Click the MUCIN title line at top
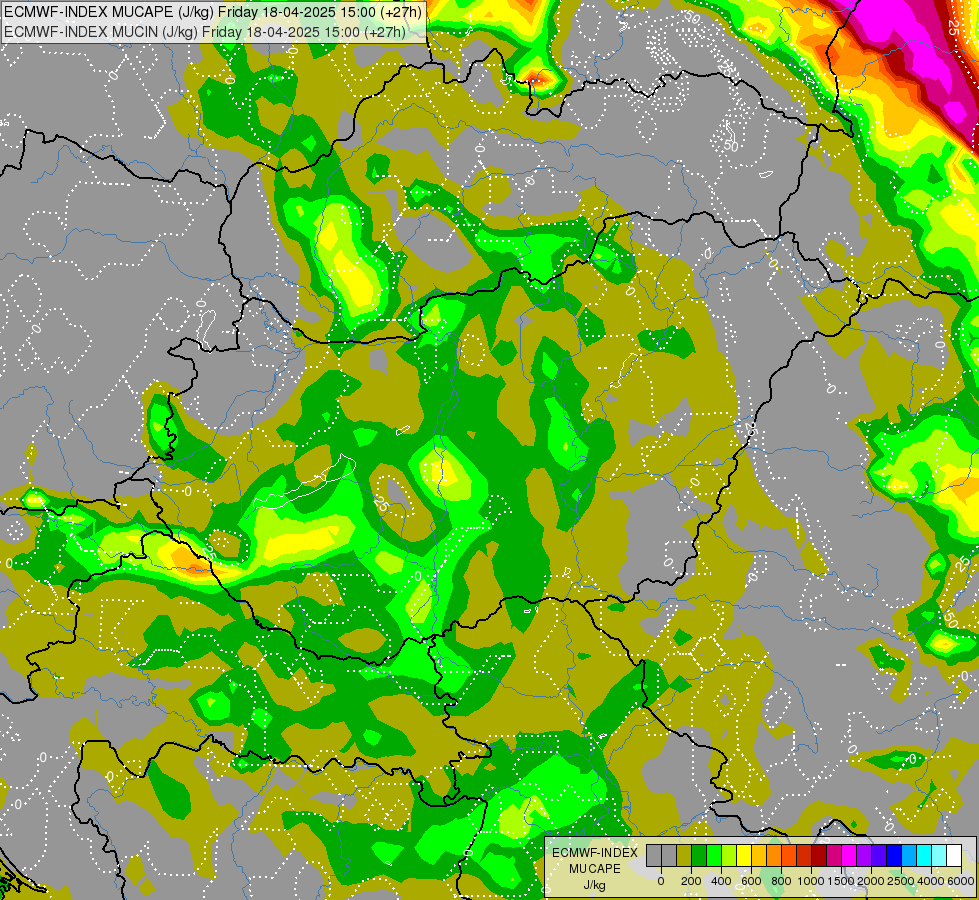 204,31
